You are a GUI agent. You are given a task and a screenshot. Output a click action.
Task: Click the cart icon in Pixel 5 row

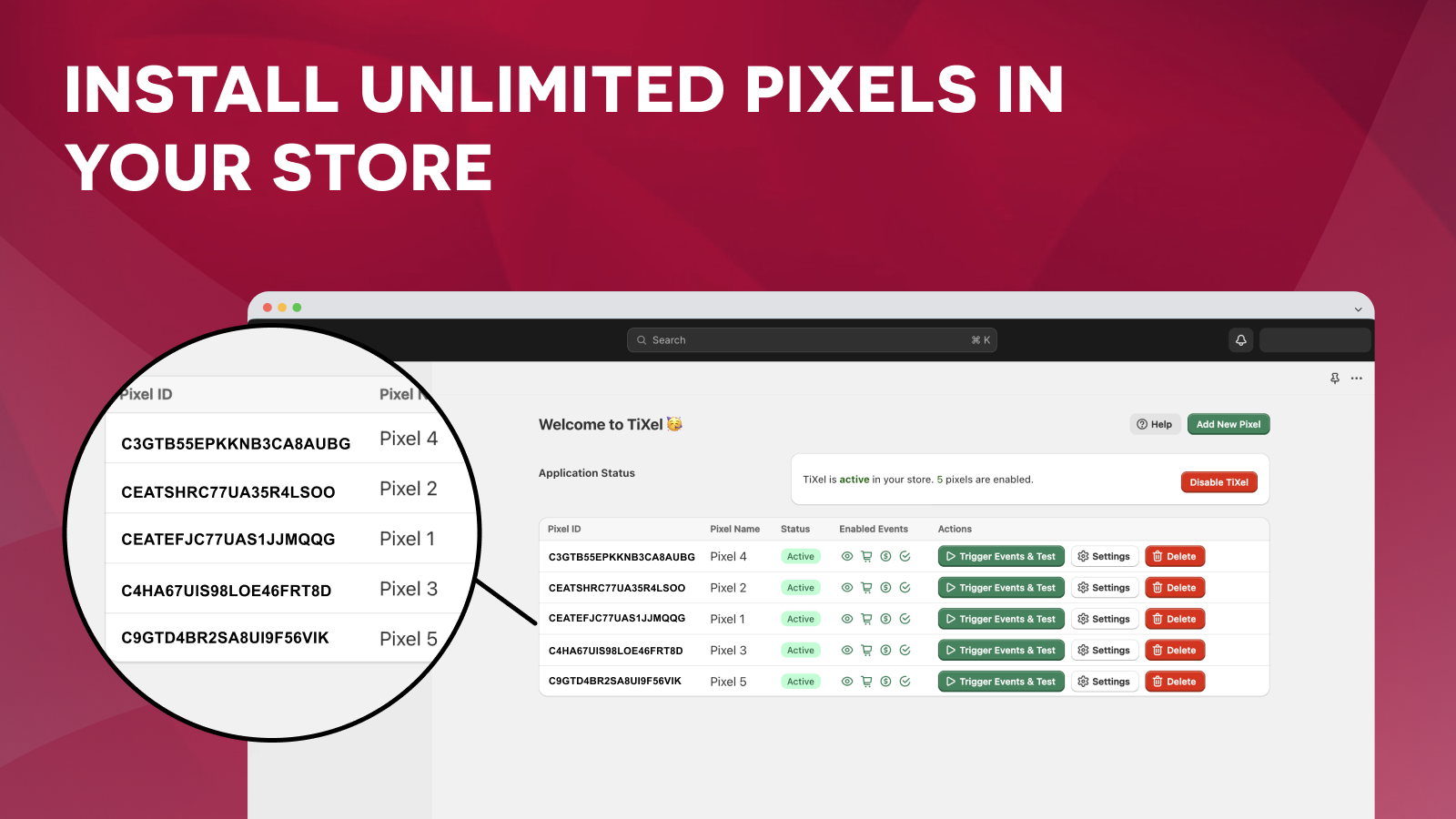866,681
